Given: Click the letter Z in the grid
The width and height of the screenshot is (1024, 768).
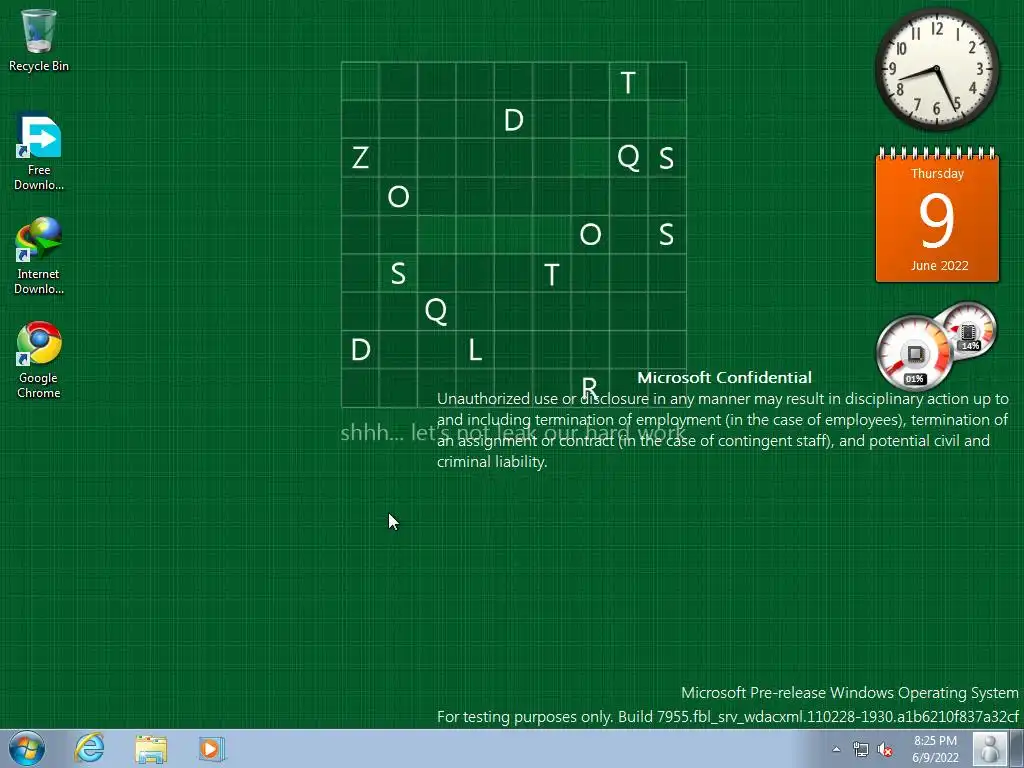Looking at the screenshot, I should point(360,158).
